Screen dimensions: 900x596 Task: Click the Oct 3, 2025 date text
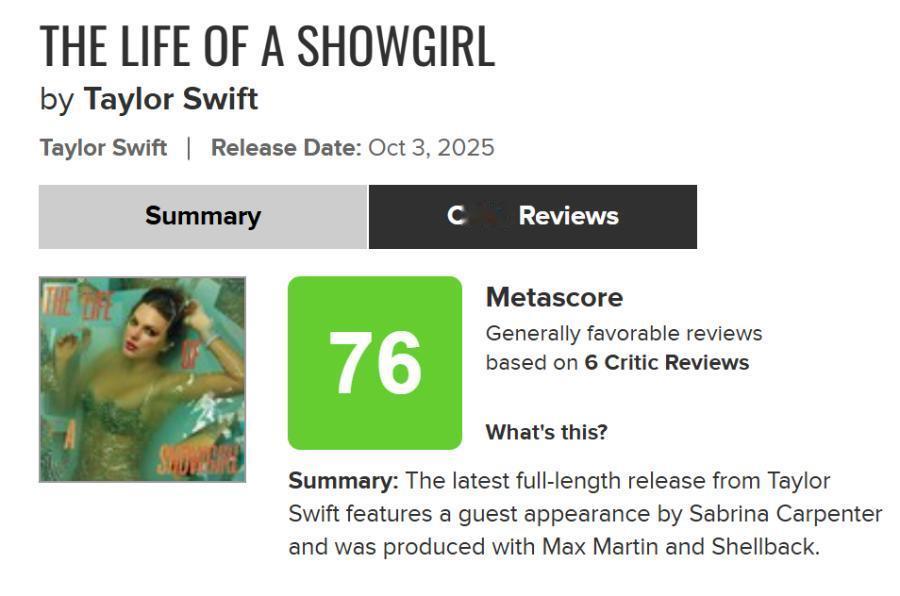(x=431, y=148)
